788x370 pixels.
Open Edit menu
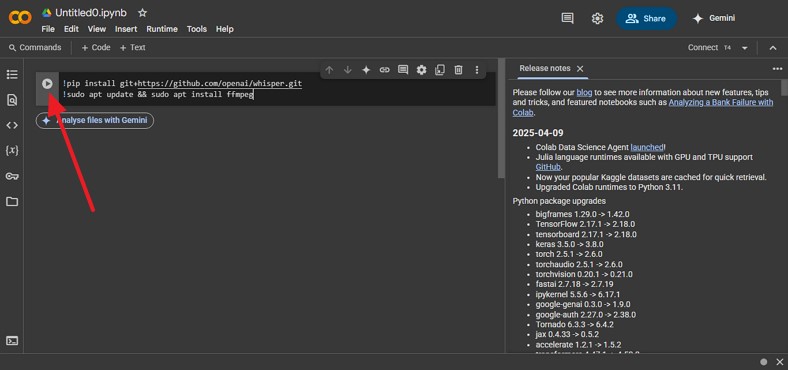point(71,29)
